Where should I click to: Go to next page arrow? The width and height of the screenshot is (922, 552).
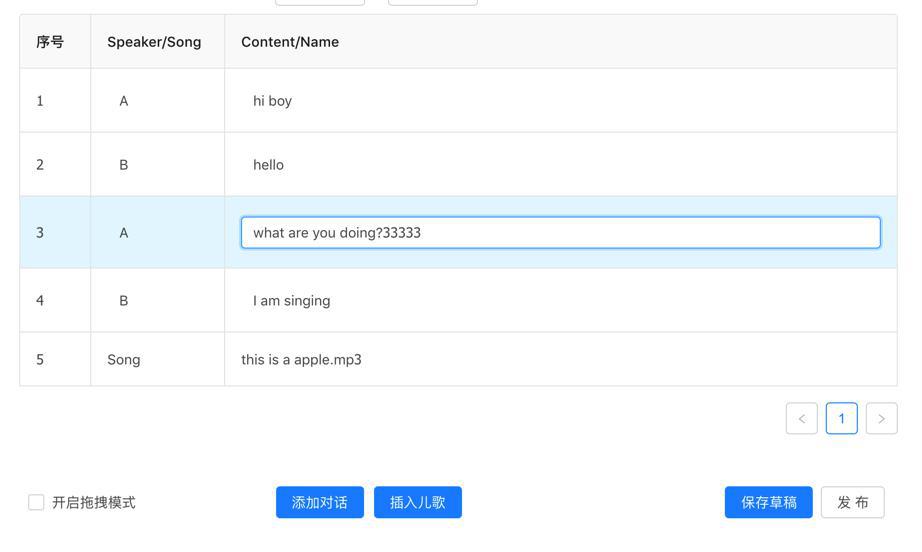(x=881, y=419)
